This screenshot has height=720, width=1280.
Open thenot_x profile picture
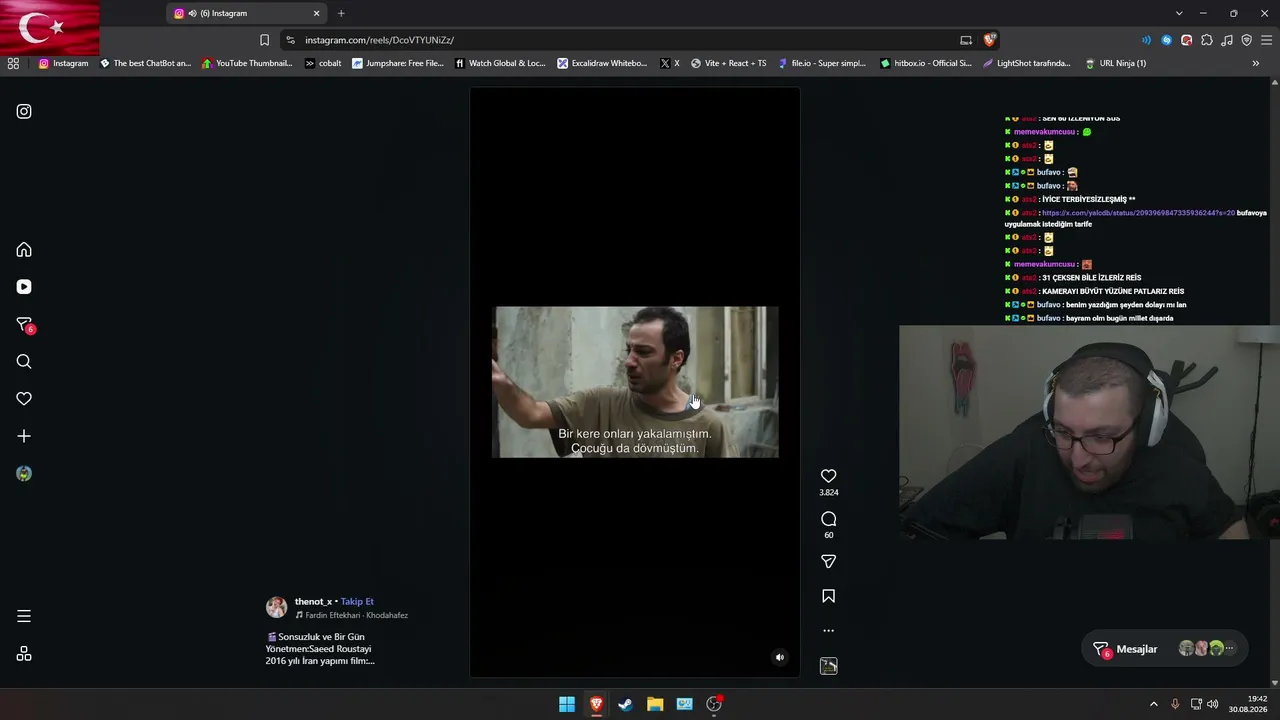pos(276,607)
